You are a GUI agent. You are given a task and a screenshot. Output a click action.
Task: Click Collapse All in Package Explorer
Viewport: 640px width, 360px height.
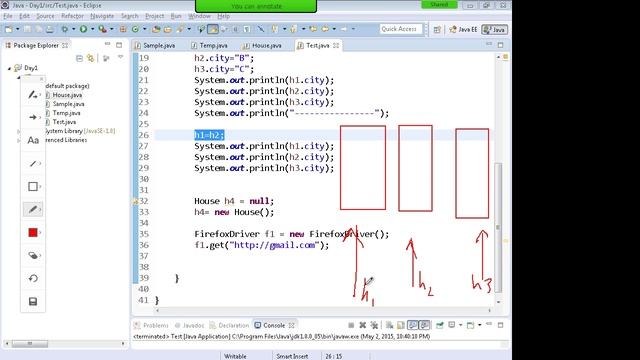pos(80,58)
